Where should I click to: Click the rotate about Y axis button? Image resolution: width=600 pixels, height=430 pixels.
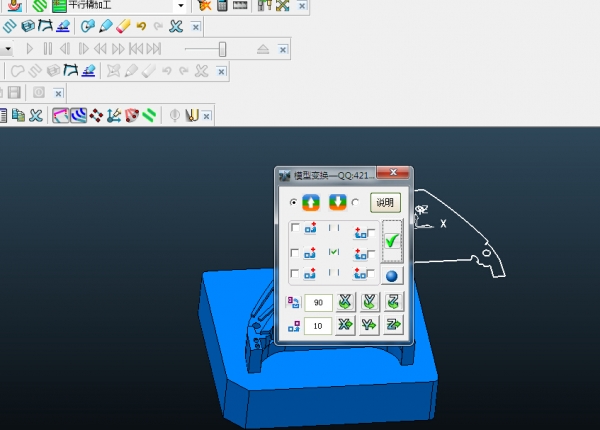369,302
